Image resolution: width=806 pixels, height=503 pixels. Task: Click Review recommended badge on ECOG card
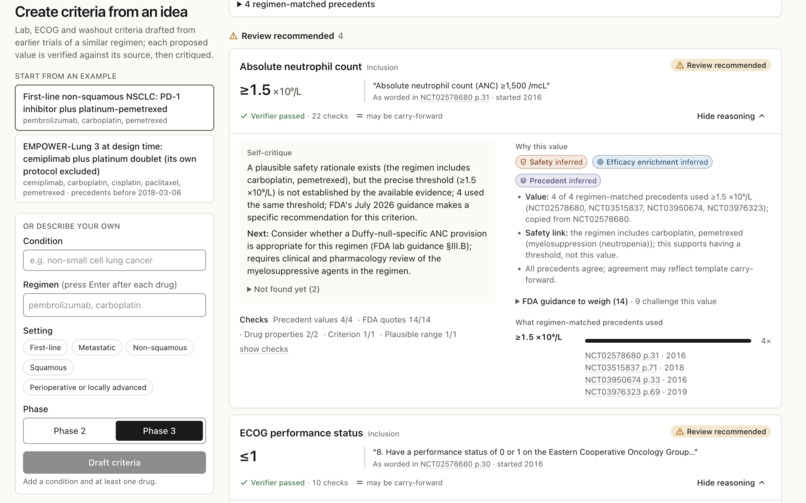[721, 432]
